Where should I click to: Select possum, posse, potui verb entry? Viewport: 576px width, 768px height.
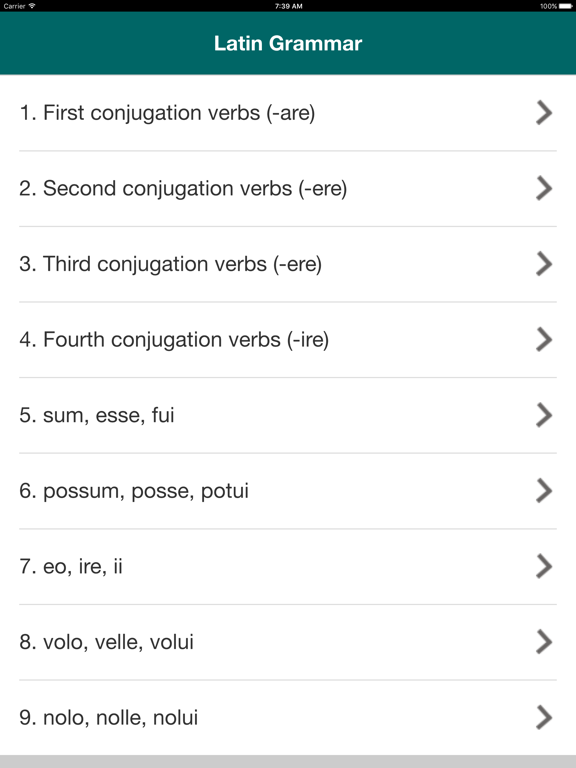pyautogui.click(x=288, y=491)
